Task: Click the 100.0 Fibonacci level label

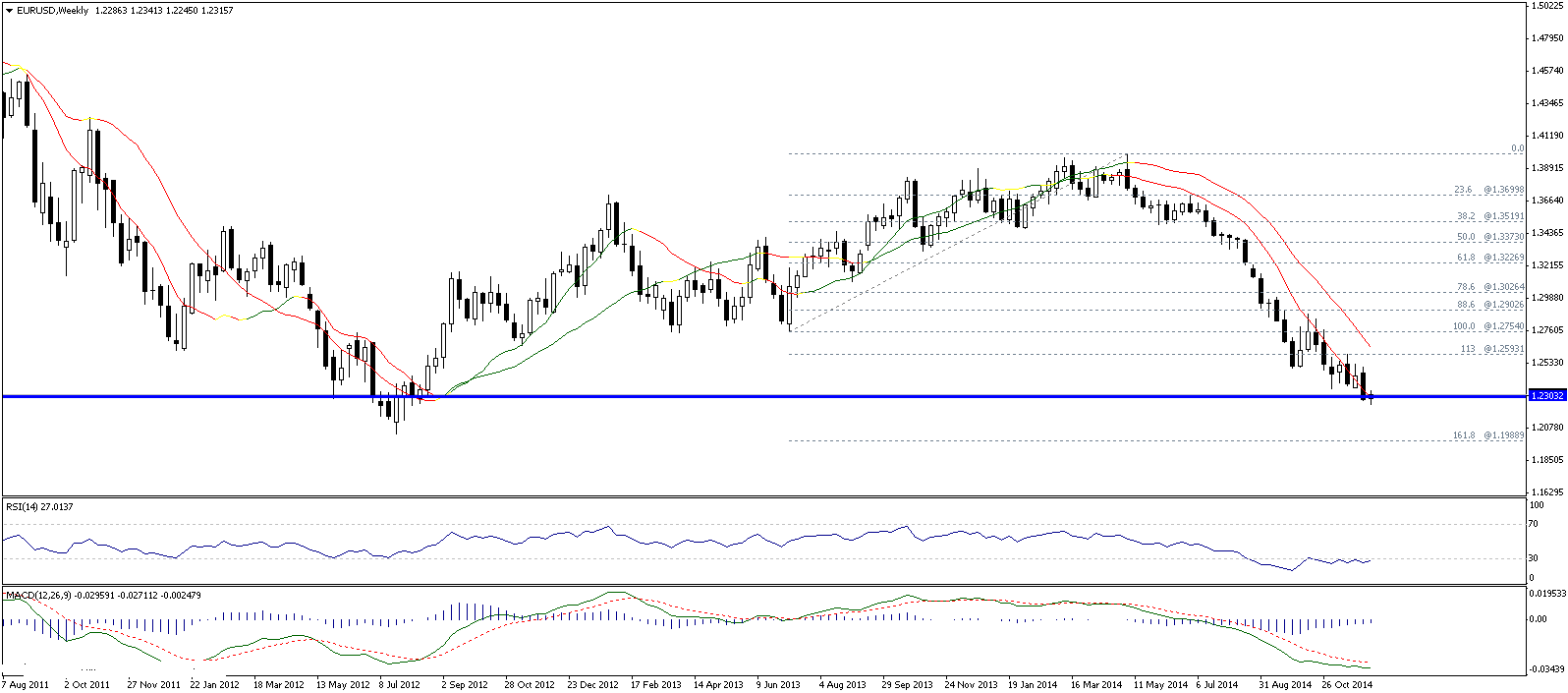Action: pos(1487,326)
